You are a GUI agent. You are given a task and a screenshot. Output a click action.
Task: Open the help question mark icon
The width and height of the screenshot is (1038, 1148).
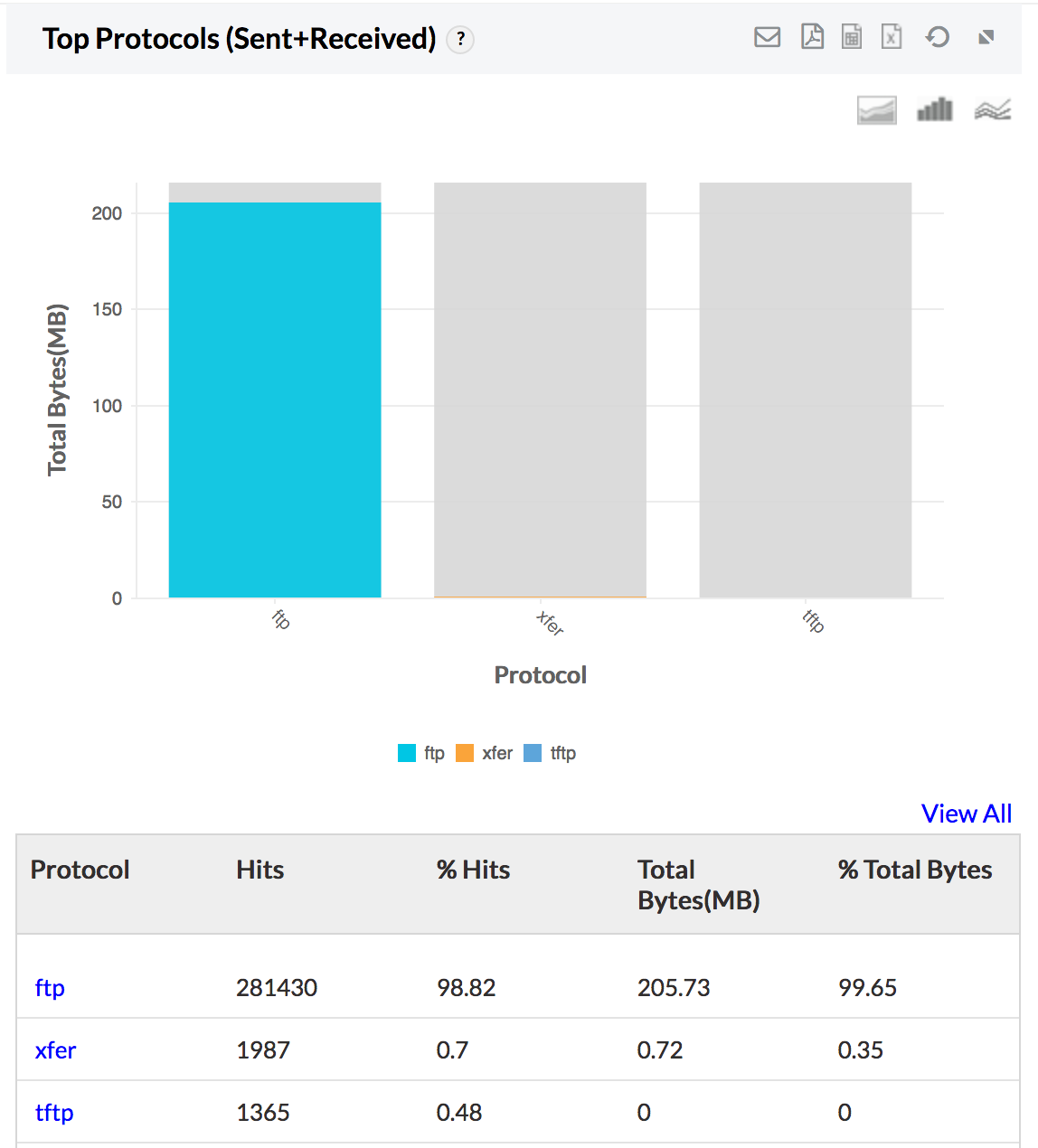pyautogui.click(x=460, y=39)
